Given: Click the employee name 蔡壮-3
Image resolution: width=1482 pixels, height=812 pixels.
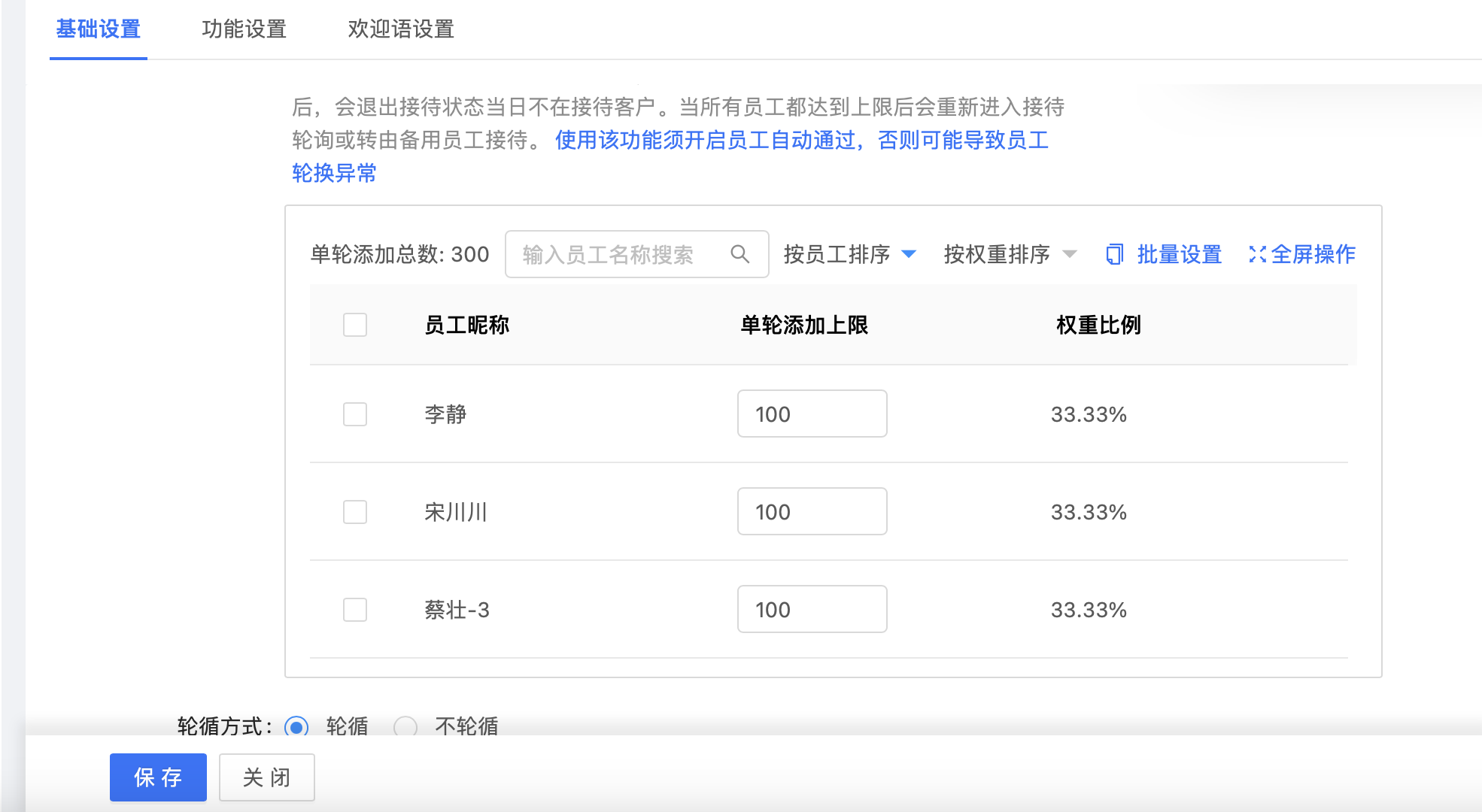Looking at the screenshot, I should click(457, 610).
